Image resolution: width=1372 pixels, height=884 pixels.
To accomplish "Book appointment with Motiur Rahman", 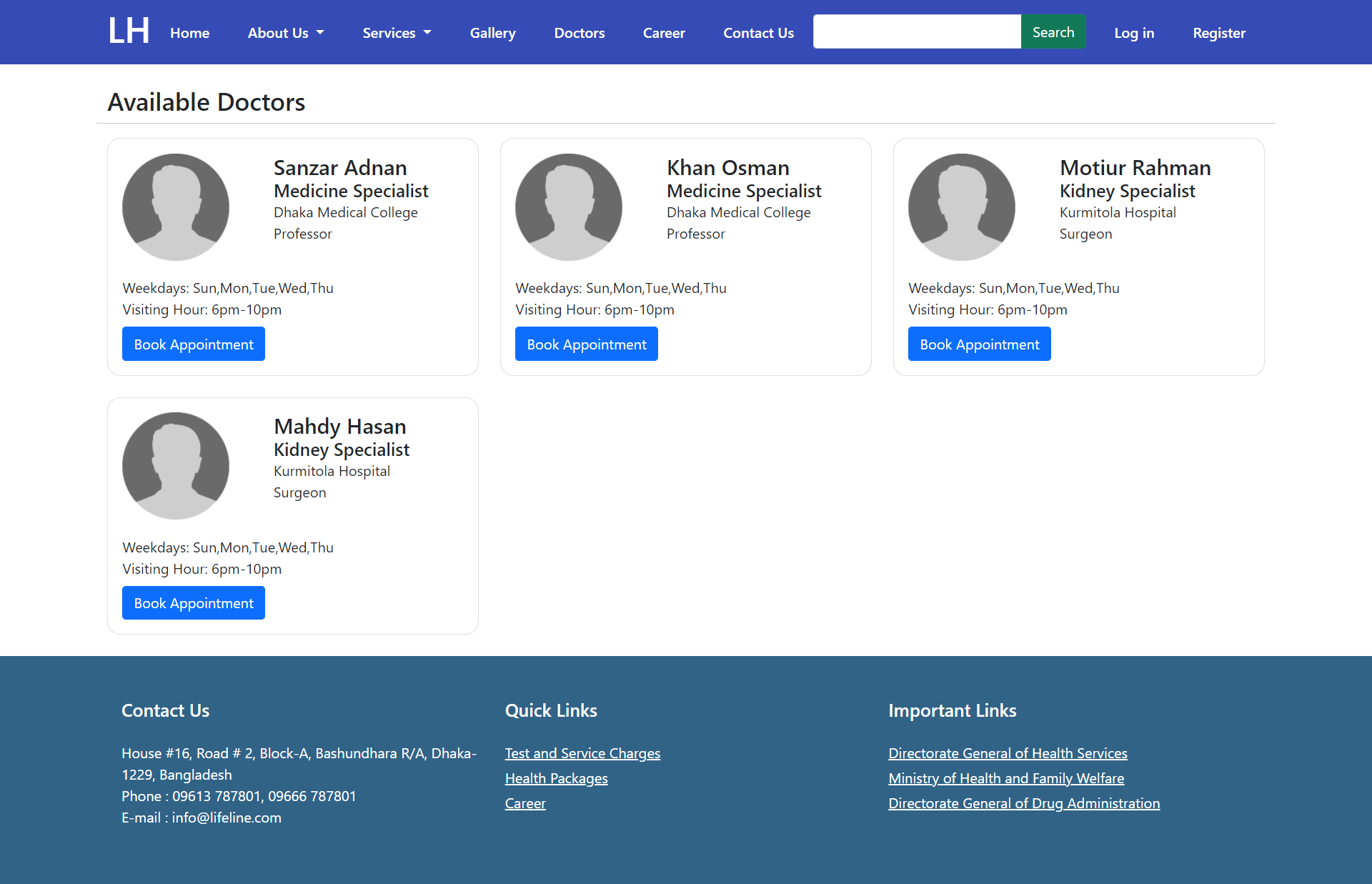I will [980, 344].
